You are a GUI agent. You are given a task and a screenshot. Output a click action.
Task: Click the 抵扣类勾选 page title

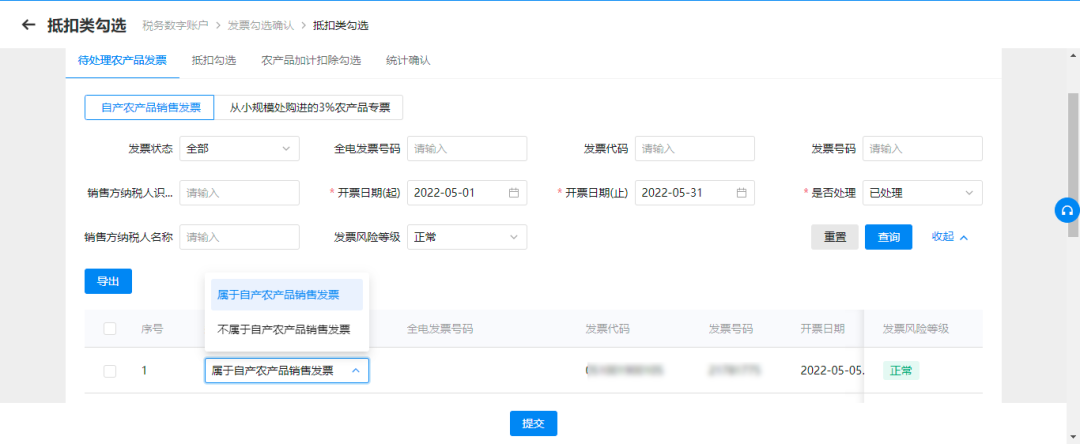(x=87, y=25)
